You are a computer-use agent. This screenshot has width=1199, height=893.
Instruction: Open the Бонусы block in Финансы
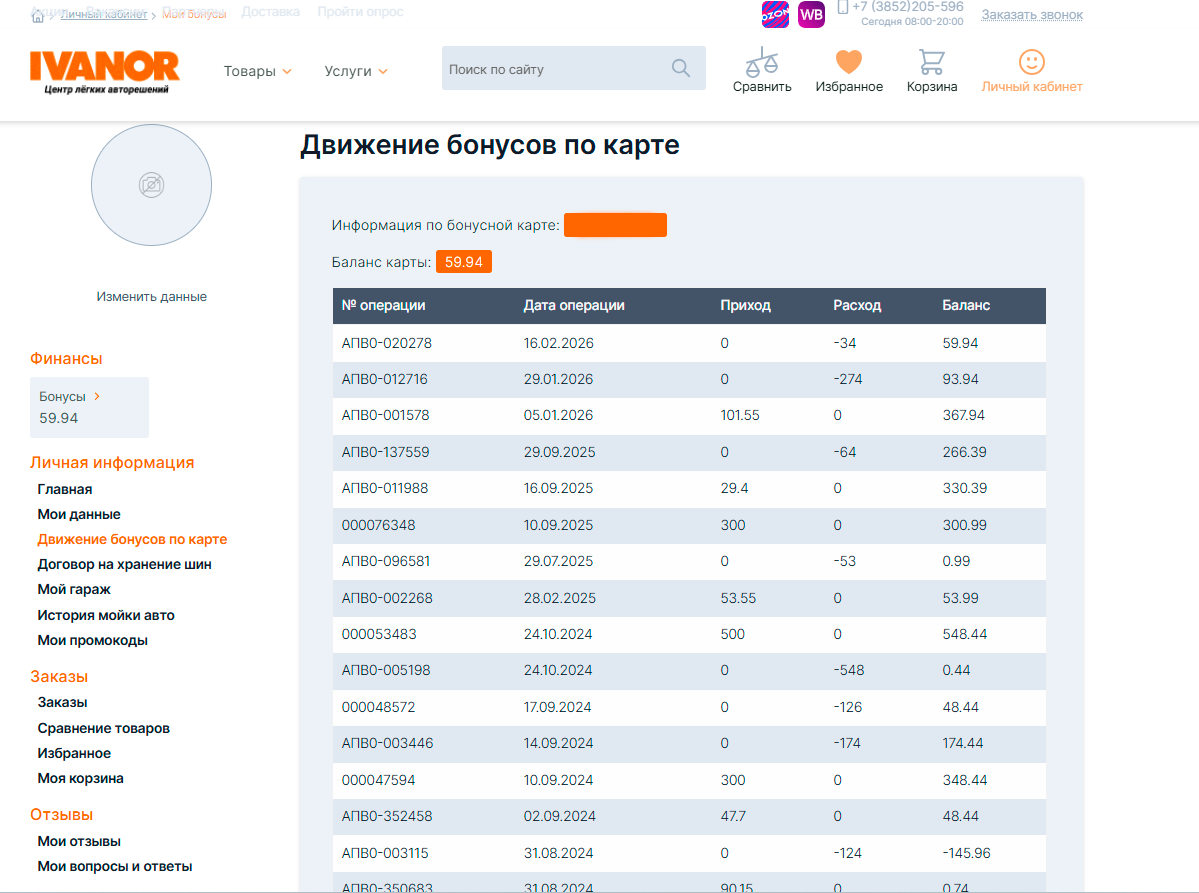tap(89, 407)
